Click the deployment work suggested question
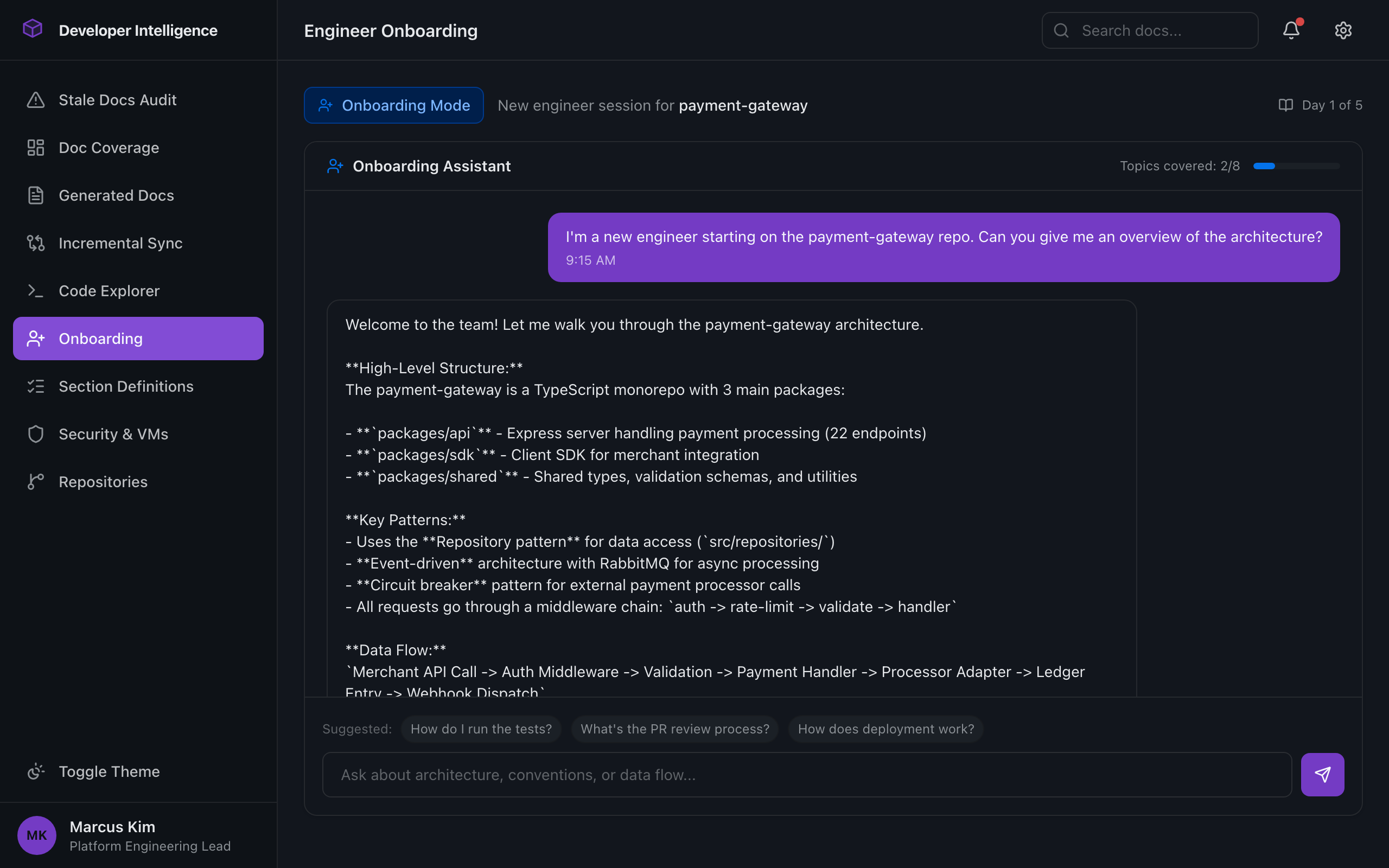 [885, 729]
